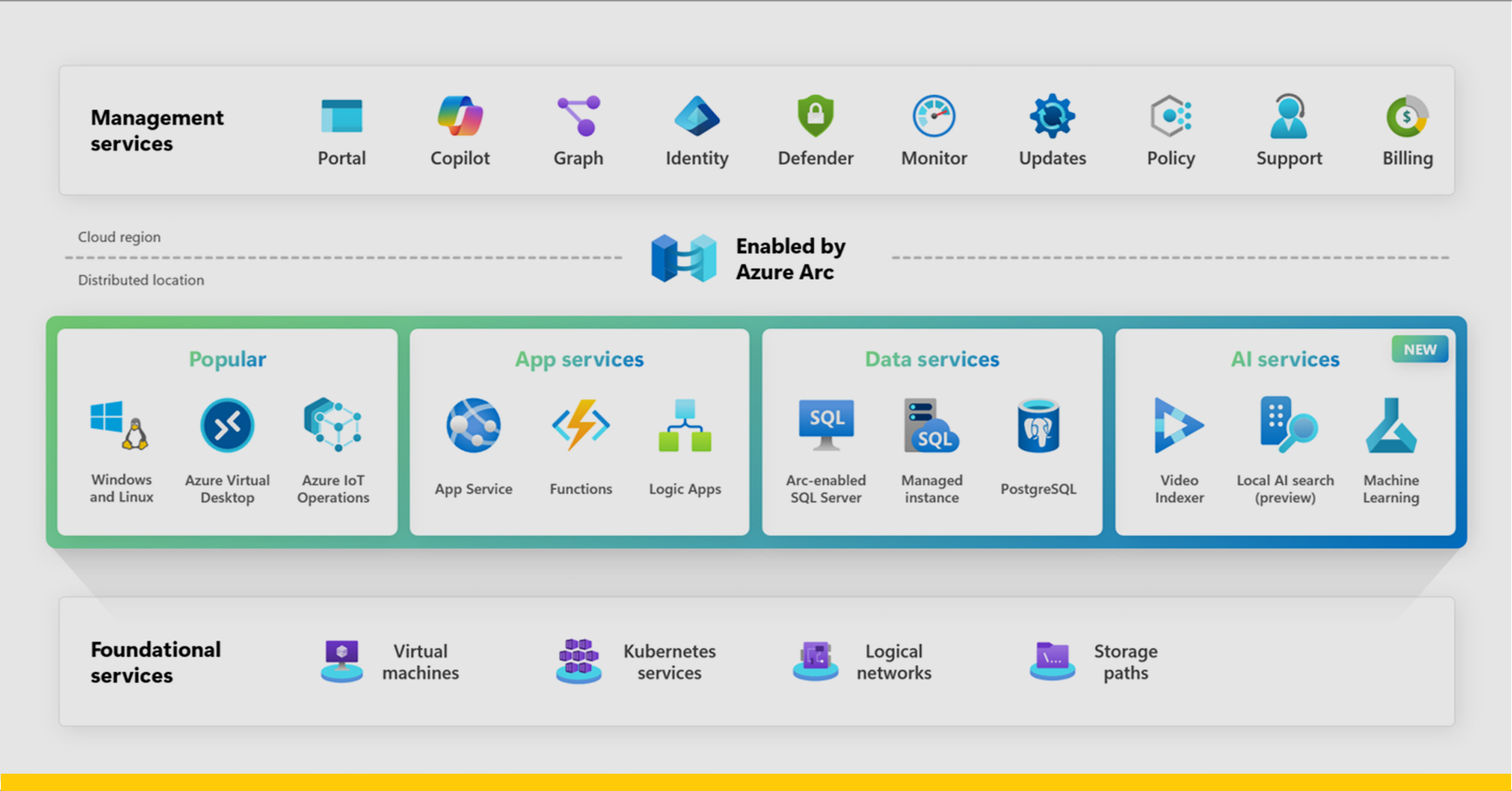Click the Billing dollar icon
This screenshot has width=1512, height=791.
tap(1406, 117)
